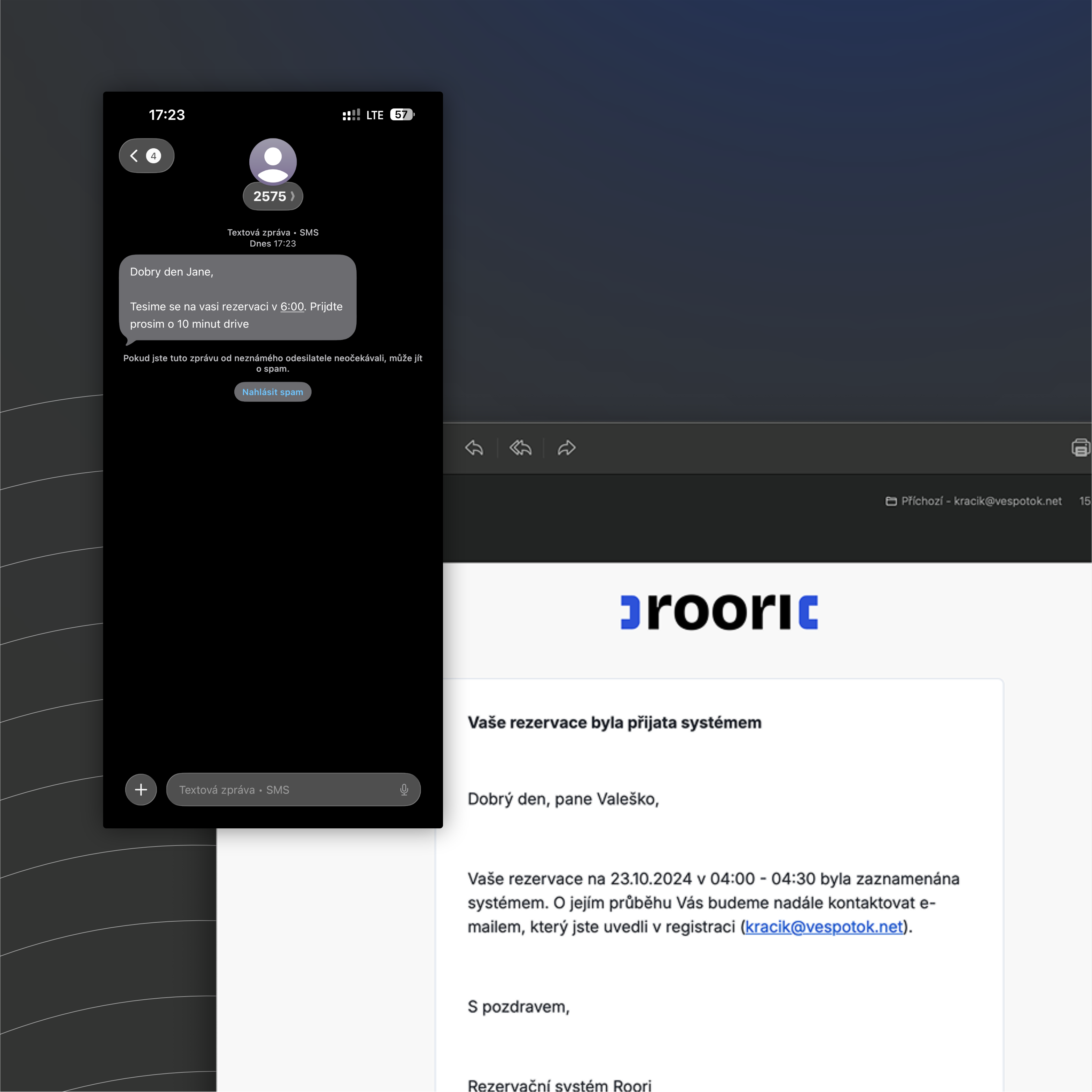The width and height of the screenshot is (1092, 1092).
Task: Open the contact avatar picture
Action: (x=272, y=161)
